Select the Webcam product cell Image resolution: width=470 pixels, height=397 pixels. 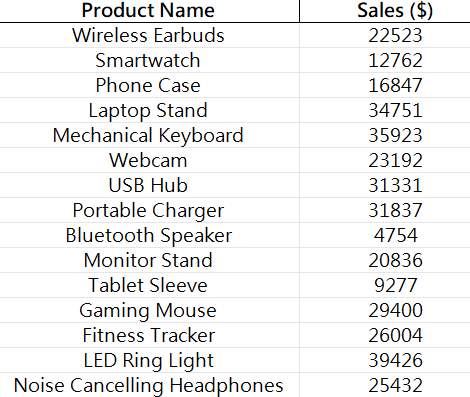click(x=149, y=160)
